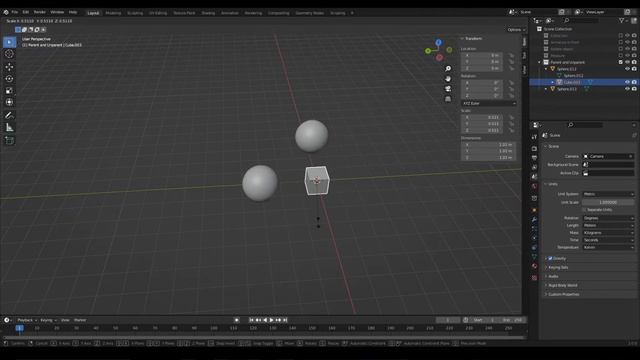Click the Blender logo menu icon
Image resolution: width=640 pixels, height=360 pixels.
click(6, 12)
